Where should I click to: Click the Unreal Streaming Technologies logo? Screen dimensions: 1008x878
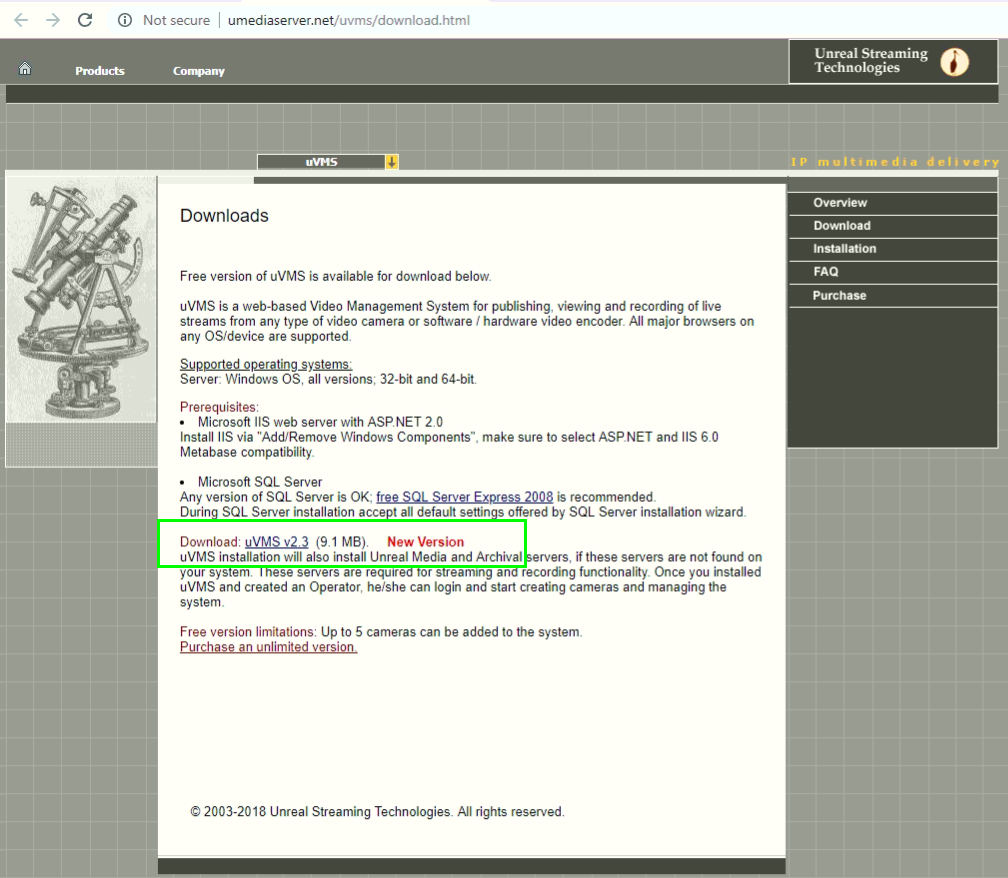click(x=892, y=62)
